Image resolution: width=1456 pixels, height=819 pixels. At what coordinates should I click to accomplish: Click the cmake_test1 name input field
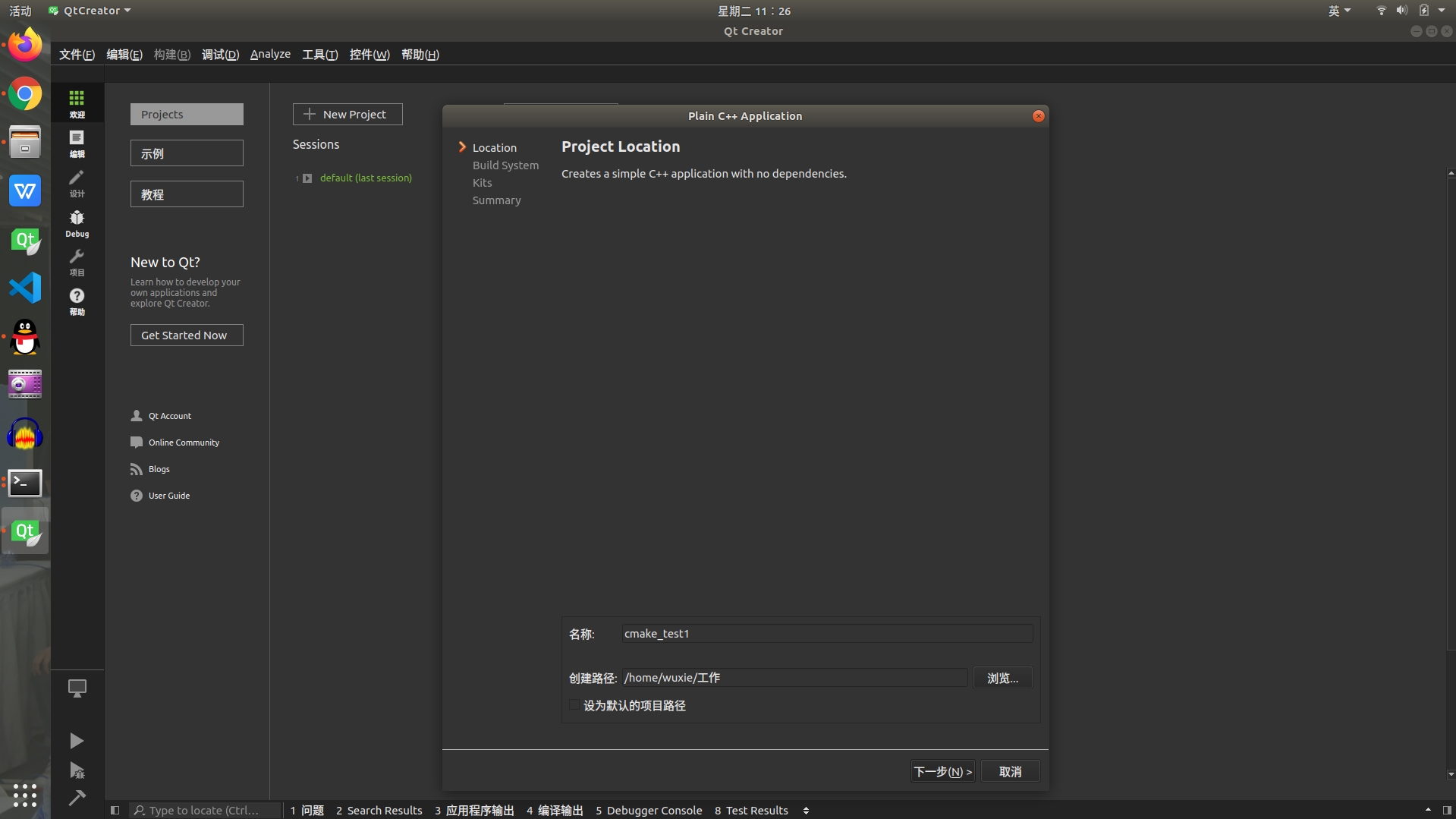point(825,633)
